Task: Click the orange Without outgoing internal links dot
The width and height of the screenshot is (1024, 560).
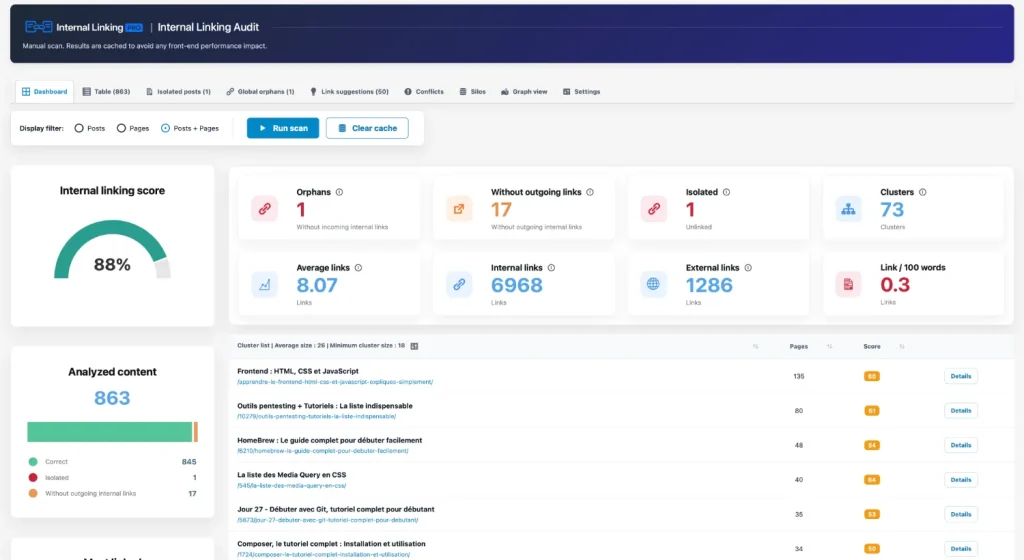Action: point(33,493)
